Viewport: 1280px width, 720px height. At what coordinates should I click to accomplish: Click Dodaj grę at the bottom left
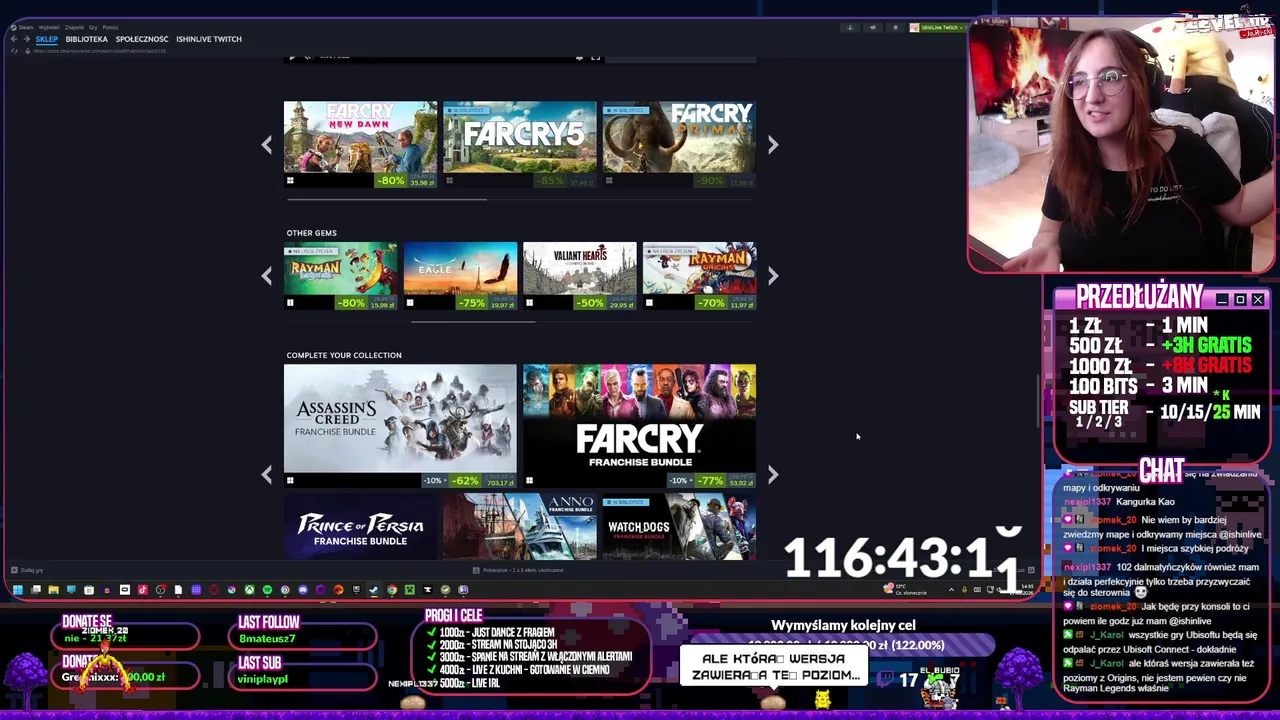pyautogui.click(x=27, y=570)
